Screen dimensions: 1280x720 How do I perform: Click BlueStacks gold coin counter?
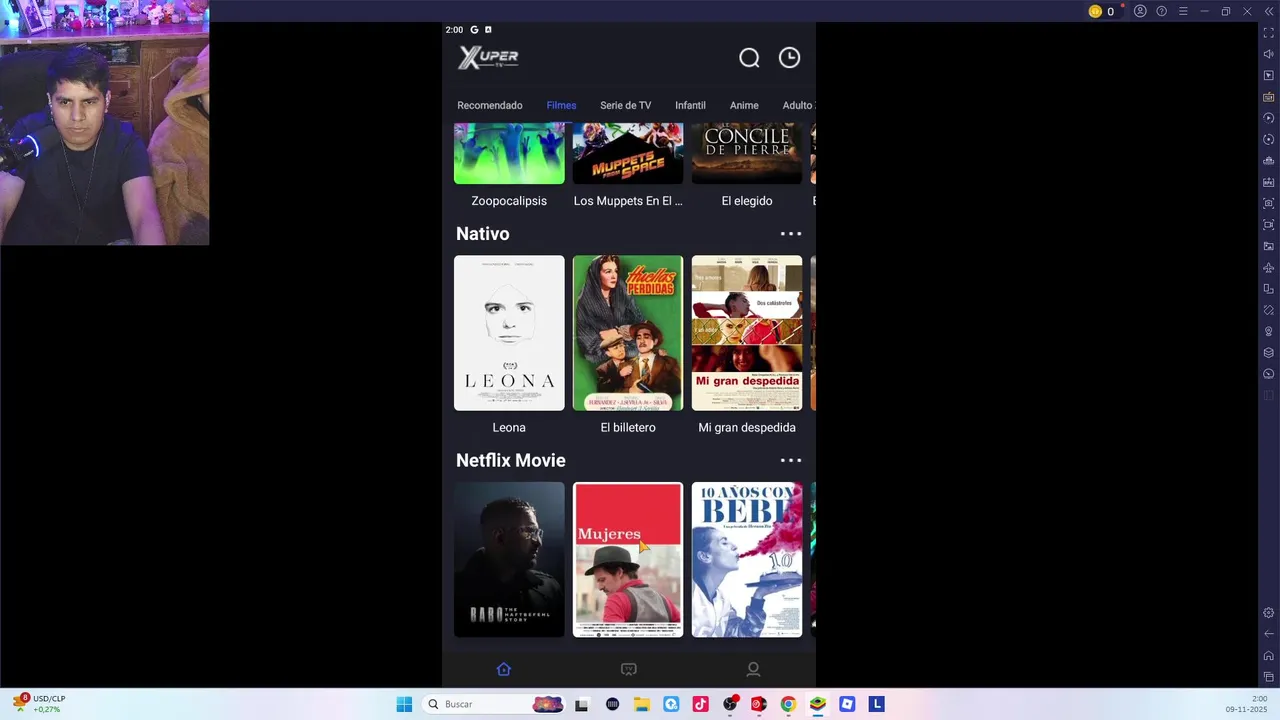click(x=1101, y=11)
